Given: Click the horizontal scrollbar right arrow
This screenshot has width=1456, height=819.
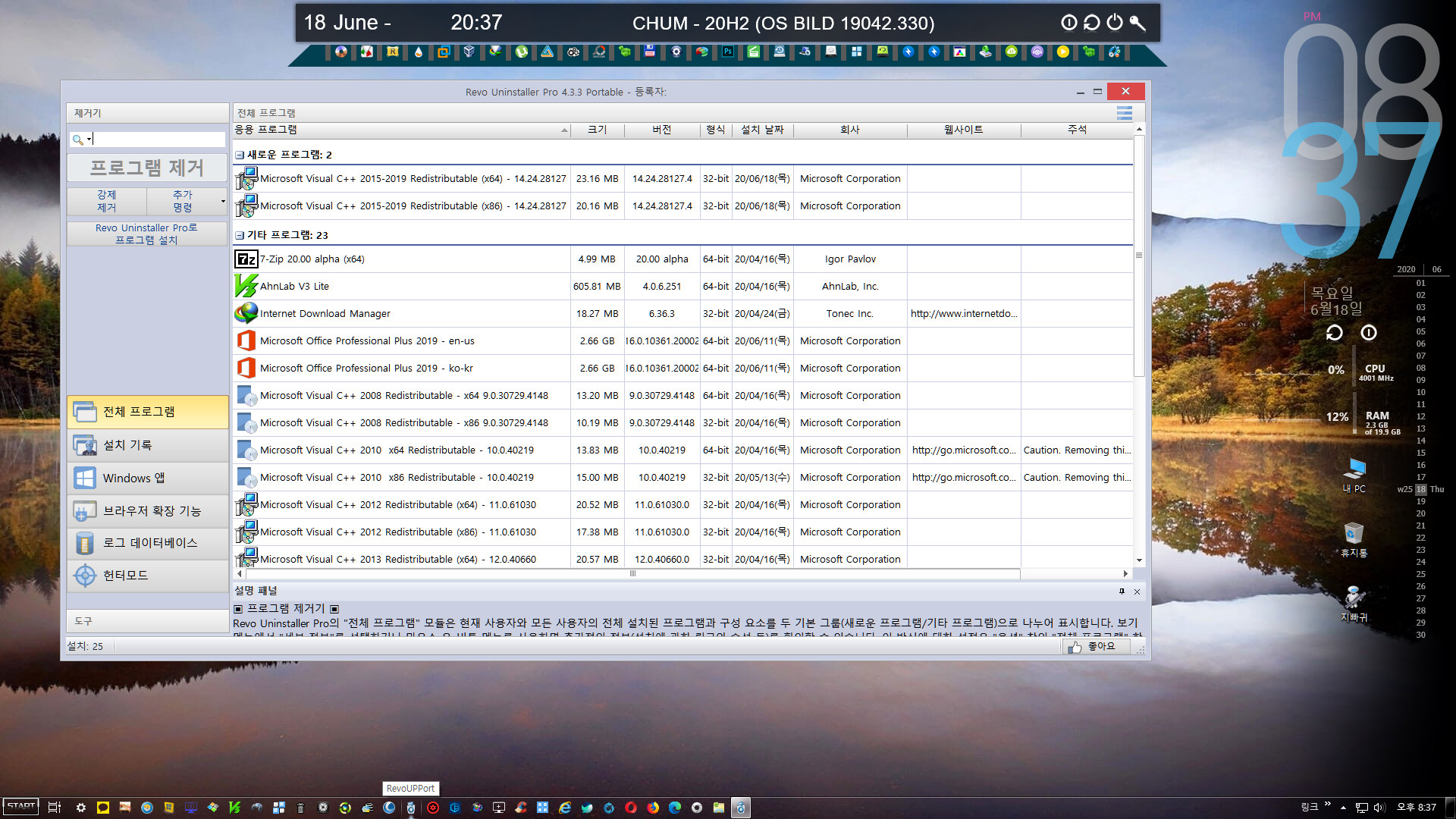Looking at the screenshot, I should click(x=1125, y=574).
